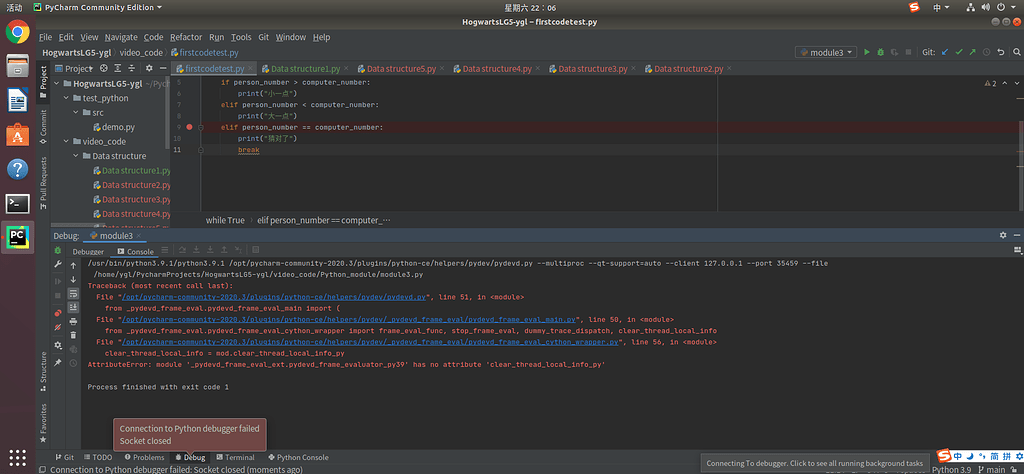Open the Python Console tool tab

298,457
